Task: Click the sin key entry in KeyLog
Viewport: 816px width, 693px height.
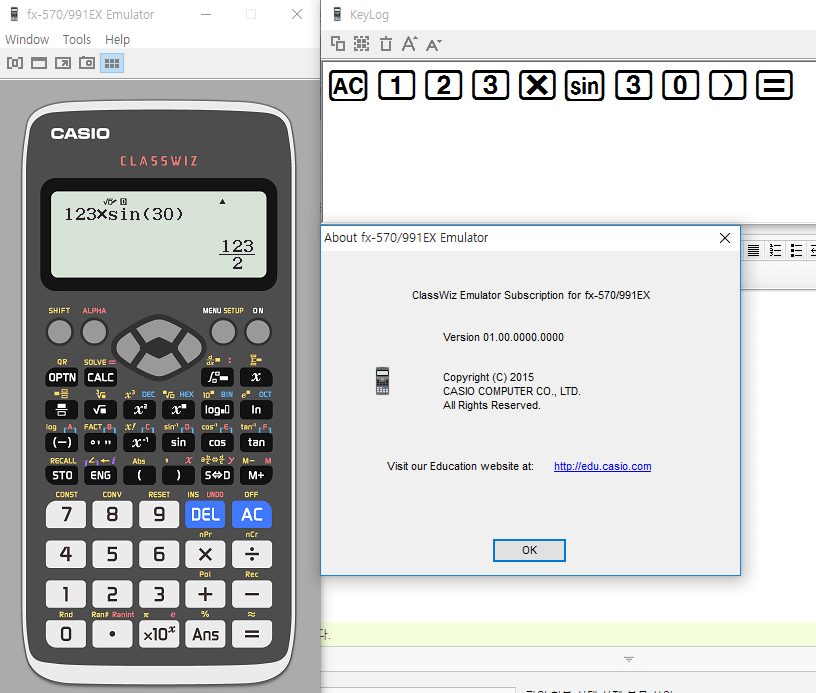Action: point(585,86)
